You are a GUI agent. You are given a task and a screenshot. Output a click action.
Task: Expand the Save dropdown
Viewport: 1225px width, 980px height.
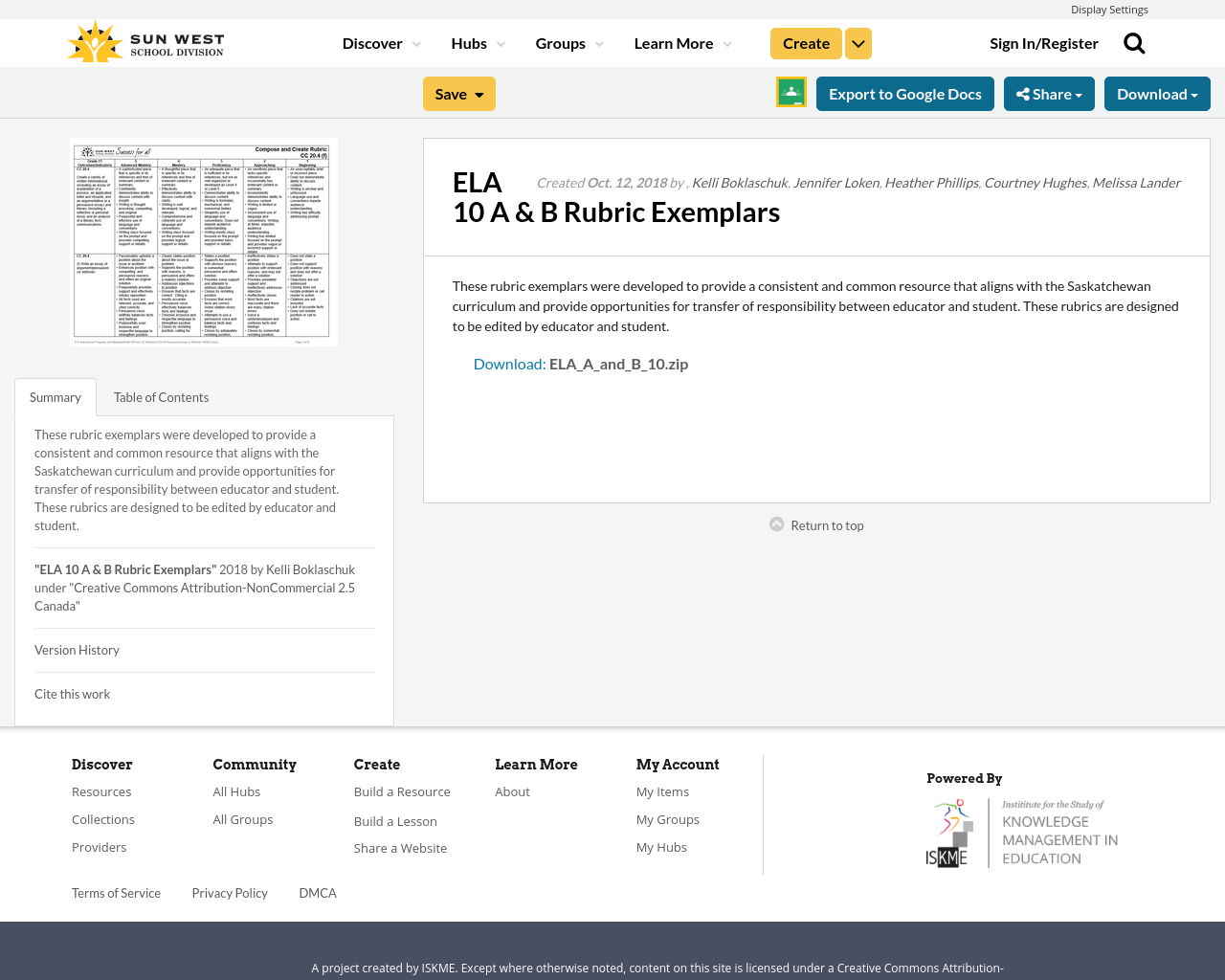458,92
